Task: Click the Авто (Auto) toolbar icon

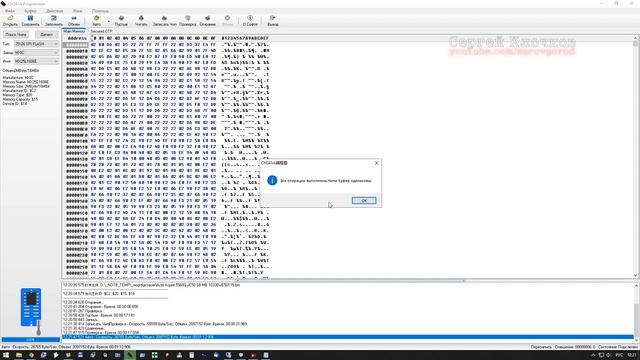Action: click(x=97, y=20)
